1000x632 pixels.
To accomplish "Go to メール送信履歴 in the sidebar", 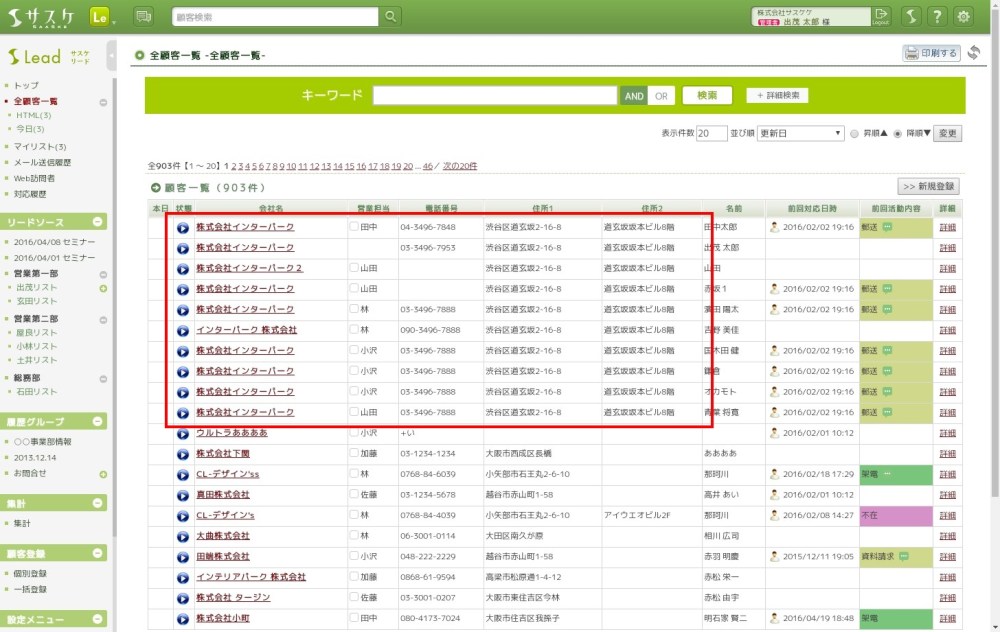I will (43, 162).
